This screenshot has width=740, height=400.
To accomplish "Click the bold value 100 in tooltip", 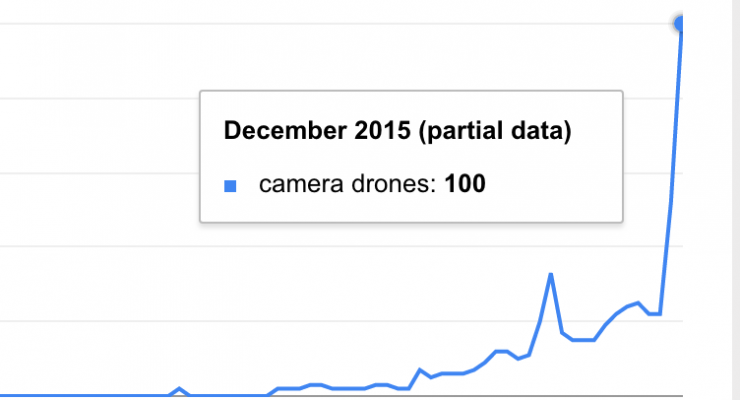I will [x=465, y=183].
